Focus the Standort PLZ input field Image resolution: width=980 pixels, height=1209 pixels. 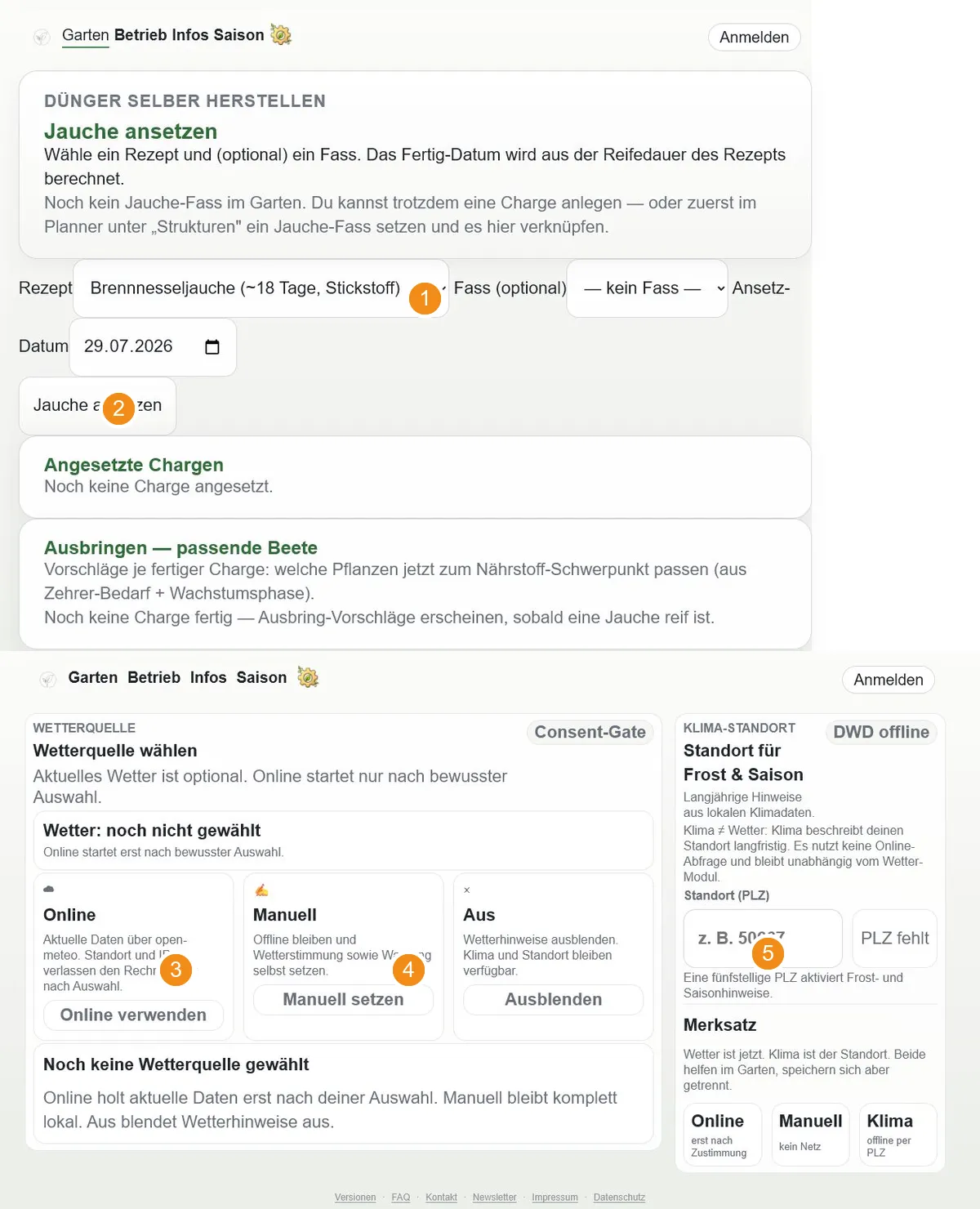click(x=763, y=939)
